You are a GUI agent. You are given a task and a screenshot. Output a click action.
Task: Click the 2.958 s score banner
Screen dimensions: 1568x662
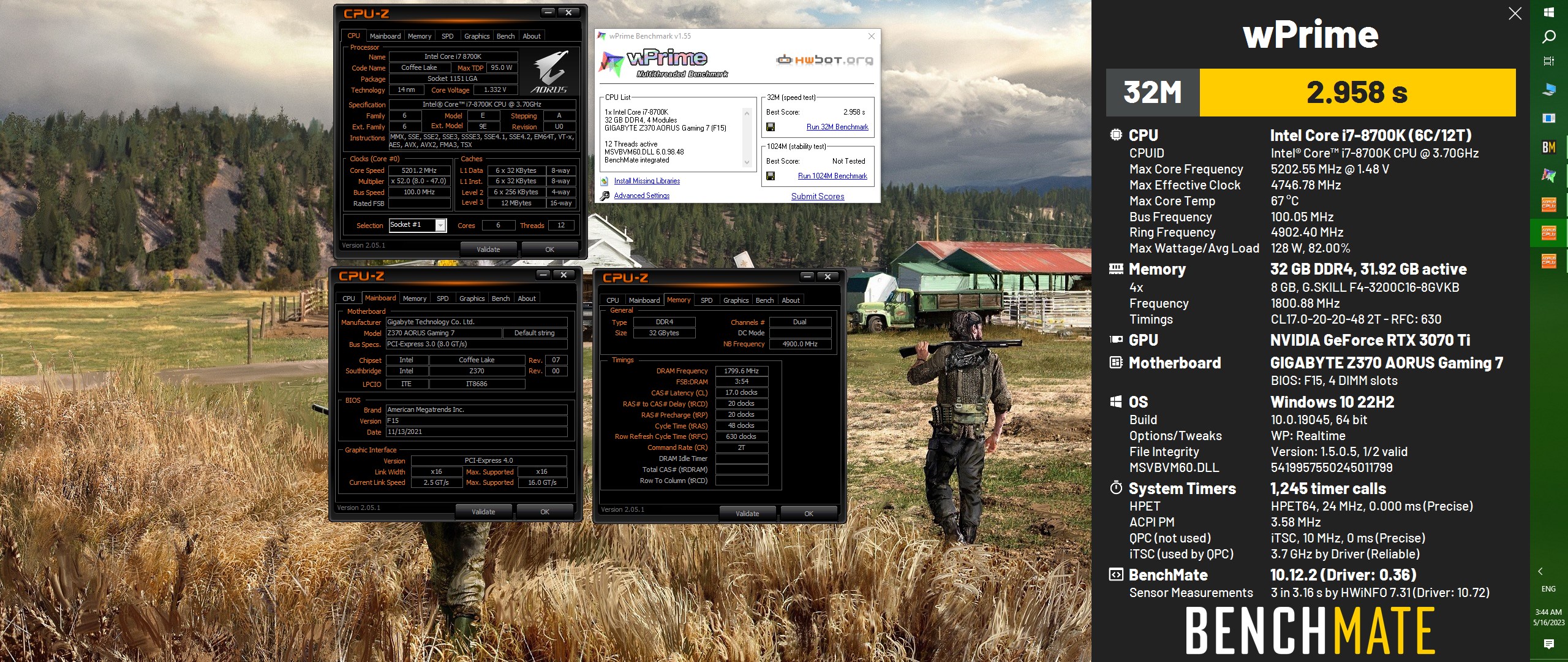(1357, 93)
